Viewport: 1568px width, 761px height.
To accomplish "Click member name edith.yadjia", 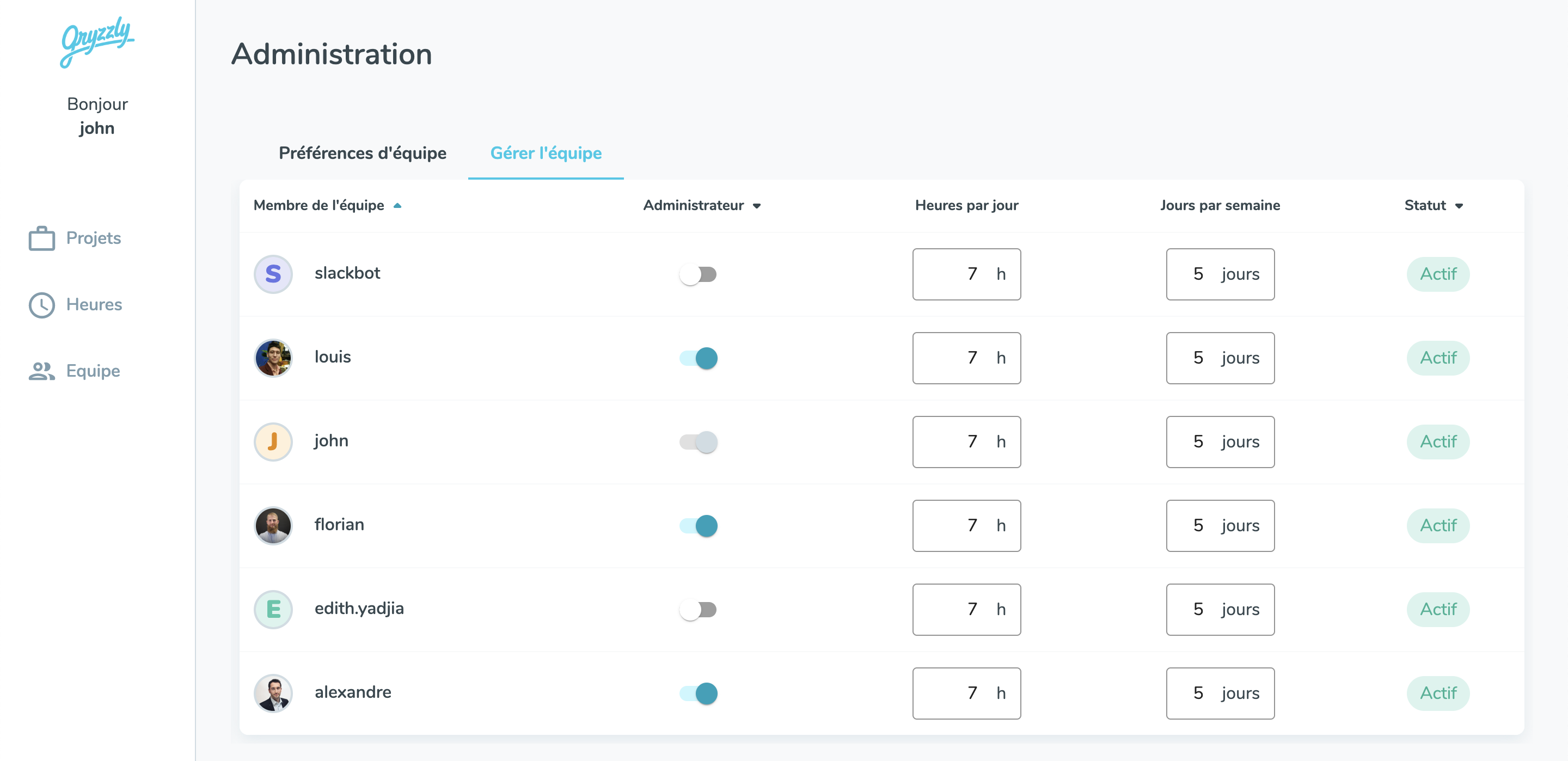I will pyautogui.click(x=359, y=609).
